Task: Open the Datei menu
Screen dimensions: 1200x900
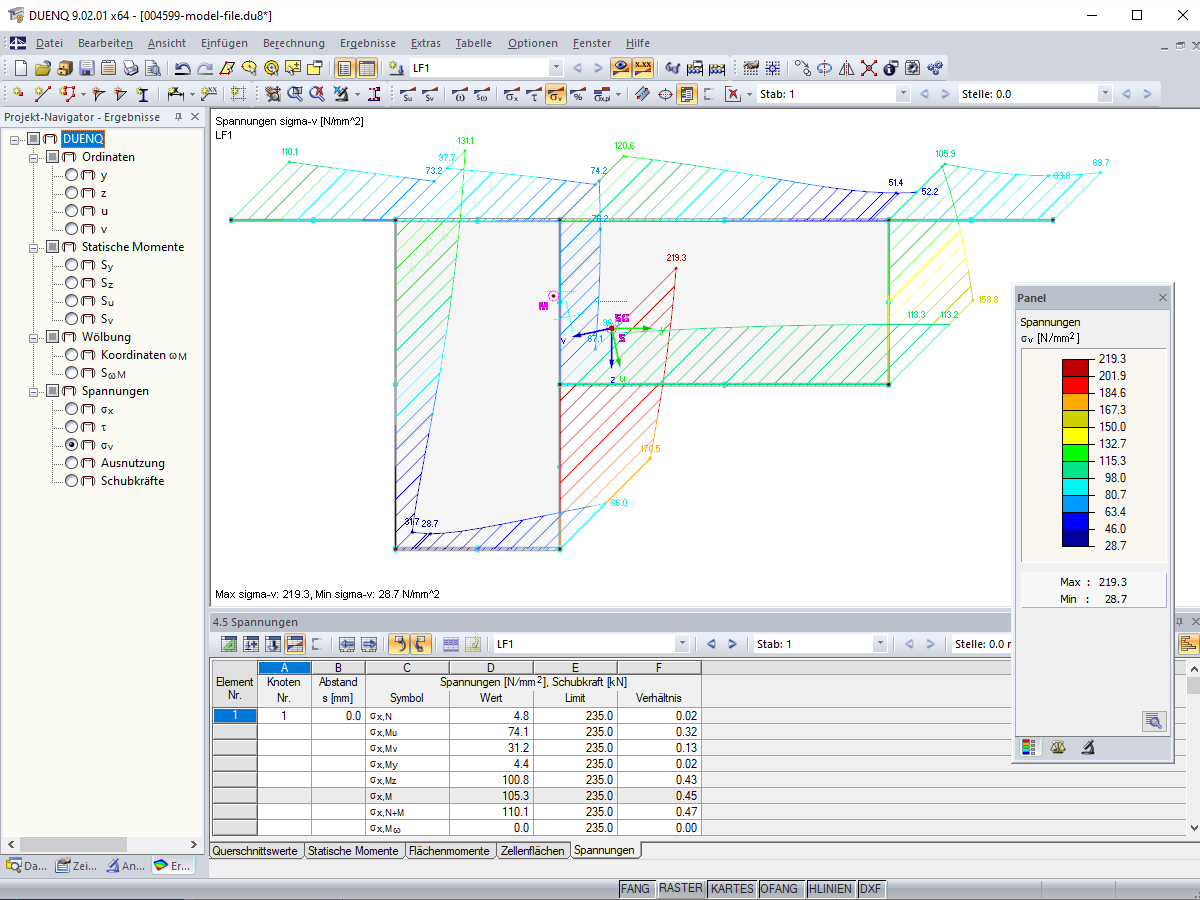Action: (49, 43)
